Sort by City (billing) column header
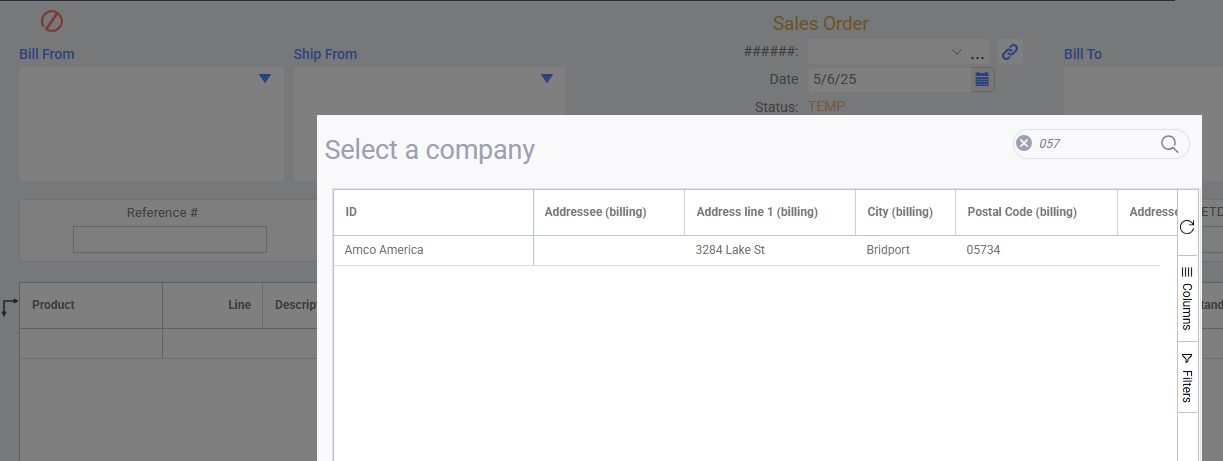 pyautogui.click(x=905, y=212)
